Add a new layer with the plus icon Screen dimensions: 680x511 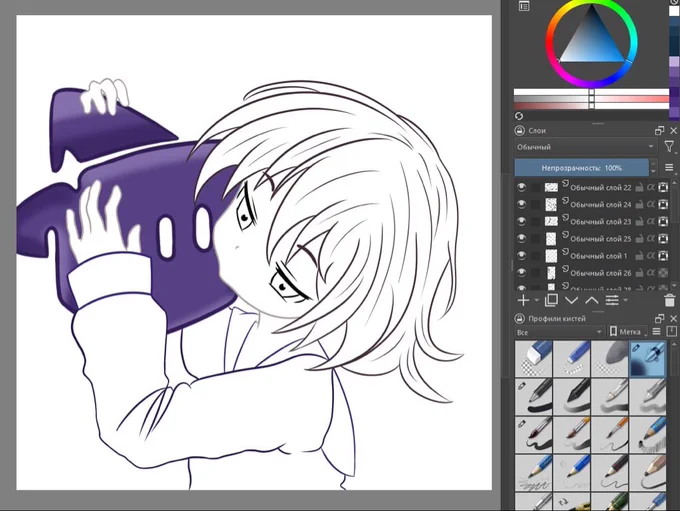tap(523, 300)
